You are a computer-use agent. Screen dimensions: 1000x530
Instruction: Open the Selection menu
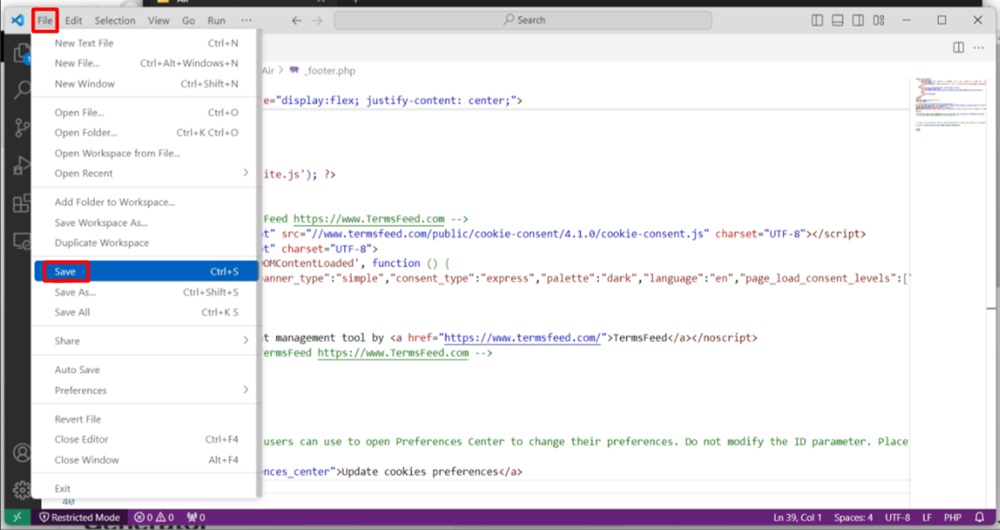pyautogui.click(x=115, y=20)
